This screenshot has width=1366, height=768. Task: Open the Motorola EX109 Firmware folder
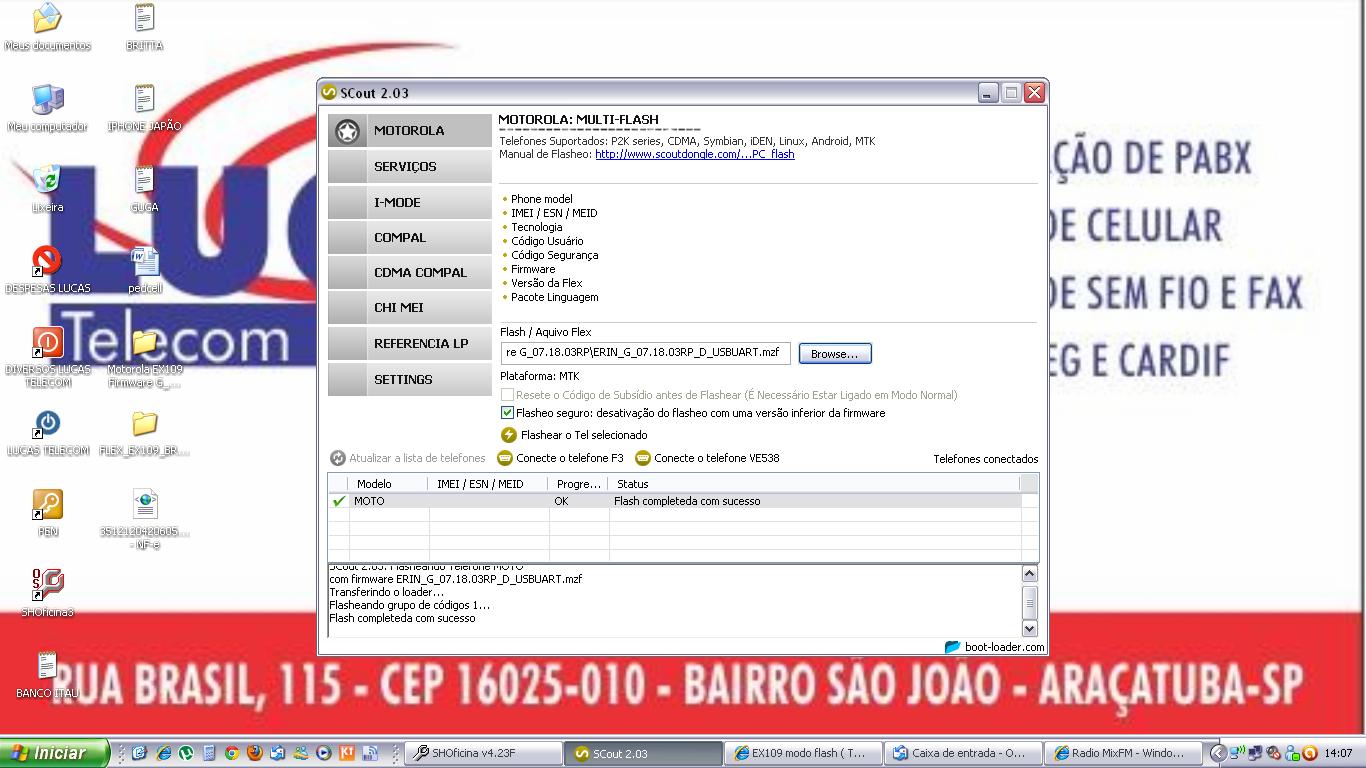click(145, 344)
